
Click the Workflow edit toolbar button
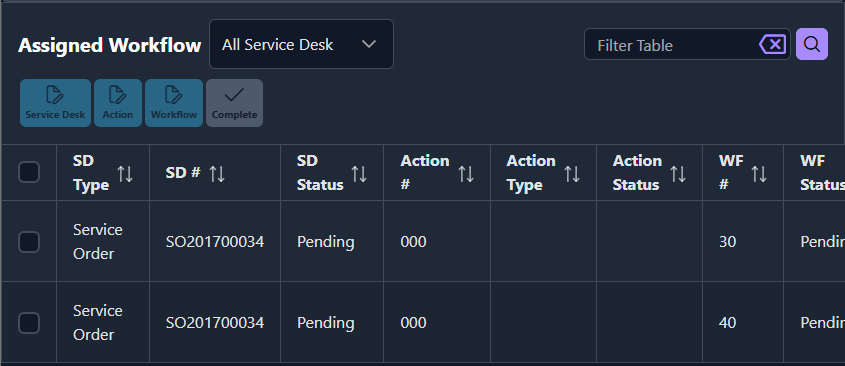174,103
